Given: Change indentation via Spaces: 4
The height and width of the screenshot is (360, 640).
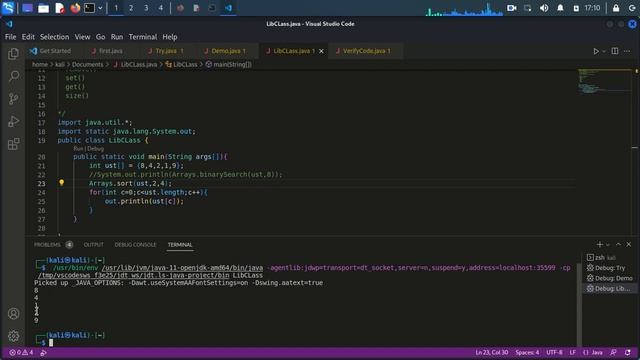Looking at the screenshot, I should 527,352.
